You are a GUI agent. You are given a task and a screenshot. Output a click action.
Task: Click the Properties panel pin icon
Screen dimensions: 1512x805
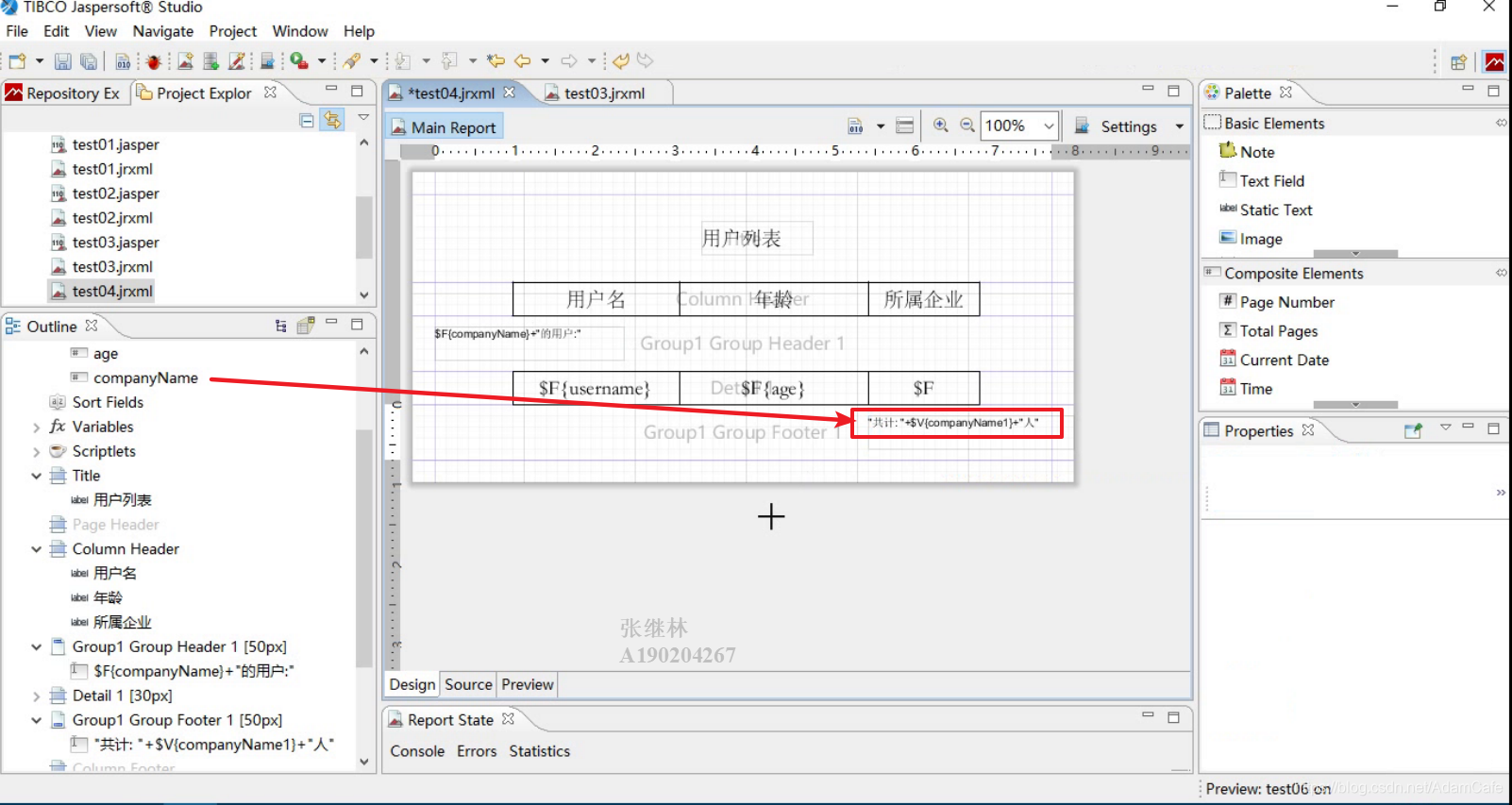[x=1413, y=430]
